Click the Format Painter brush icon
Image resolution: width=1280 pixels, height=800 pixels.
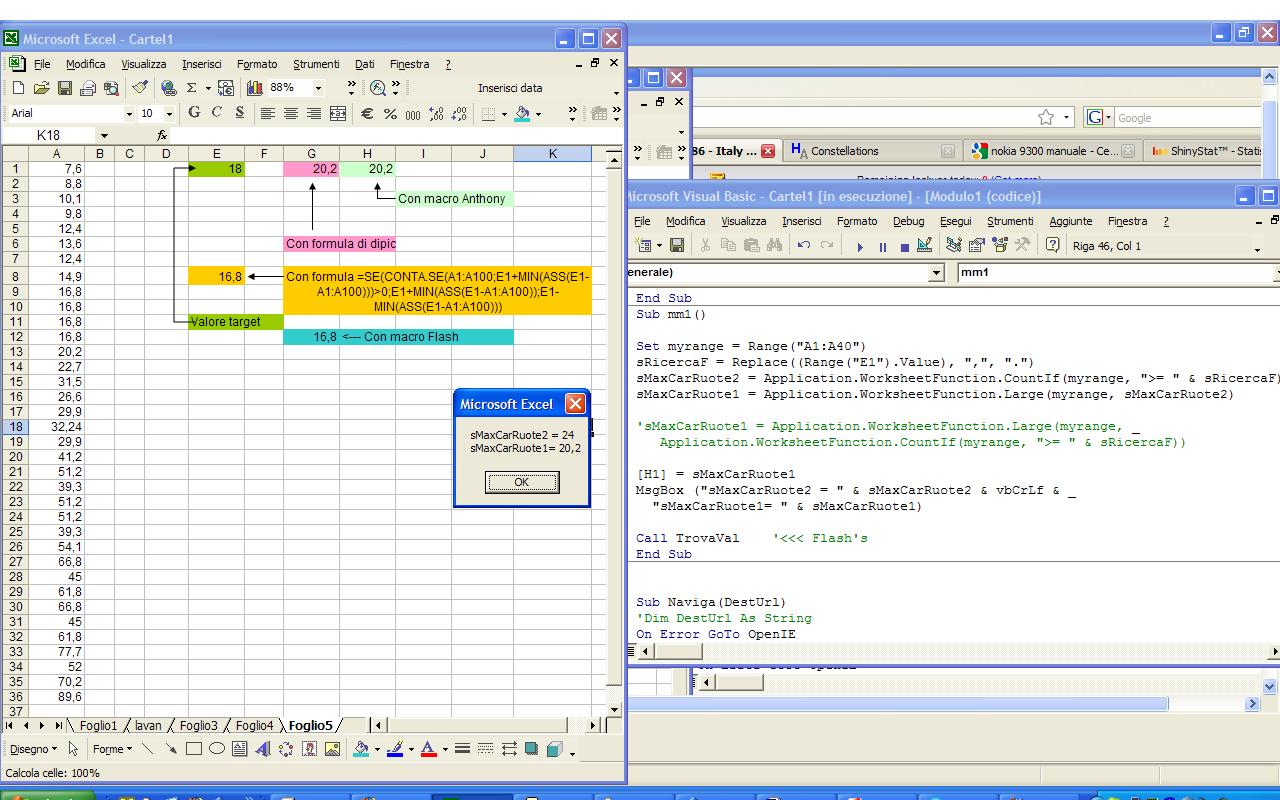pos(140,88)
